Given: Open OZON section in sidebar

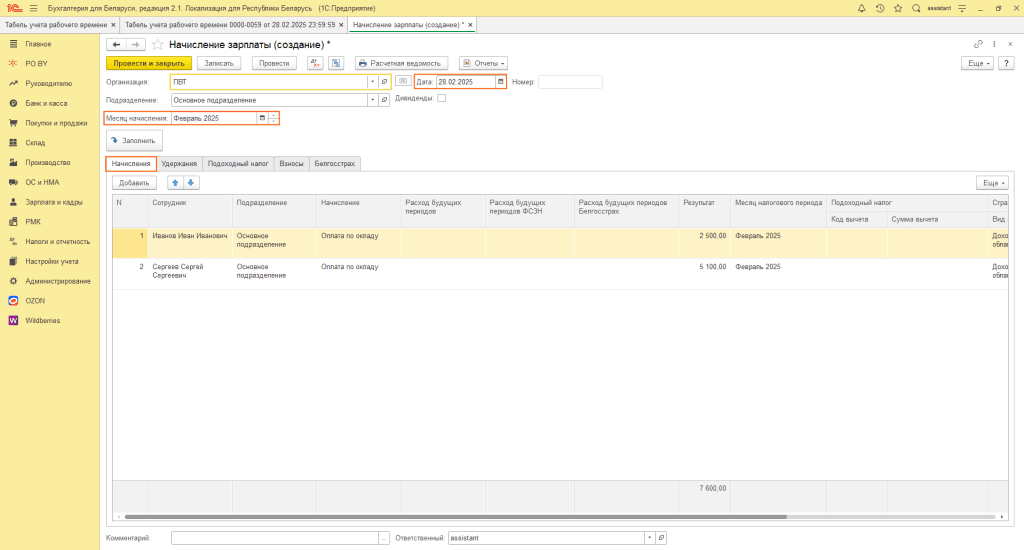Looking at the screenshot, I should pyautogui.click(x=35, y=300).
